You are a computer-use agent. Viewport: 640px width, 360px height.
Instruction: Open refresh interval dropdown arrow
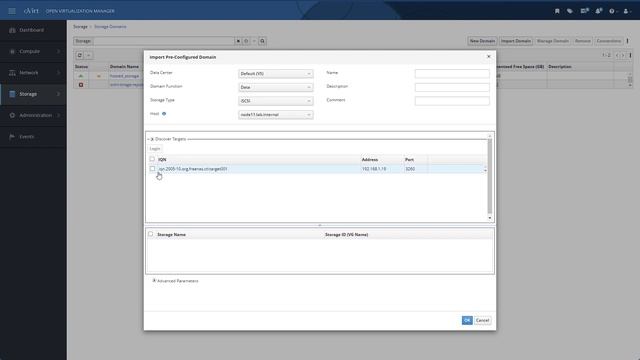(89, 55)
